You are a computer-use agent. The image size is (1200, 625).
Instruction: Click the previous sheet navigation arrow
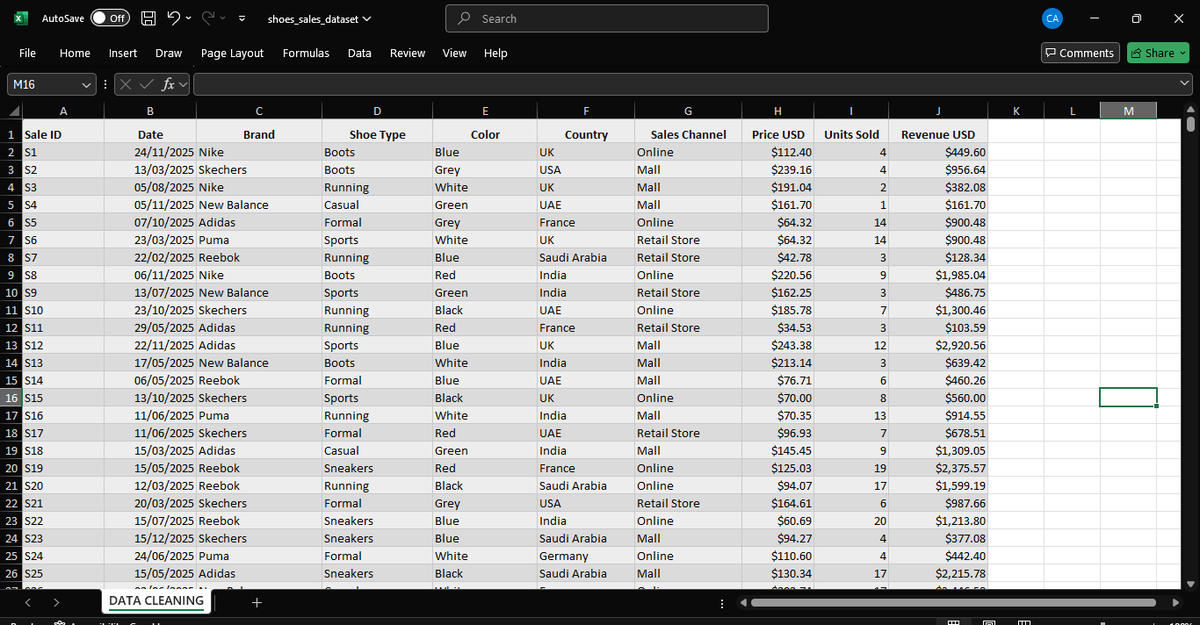click(27, 602)
